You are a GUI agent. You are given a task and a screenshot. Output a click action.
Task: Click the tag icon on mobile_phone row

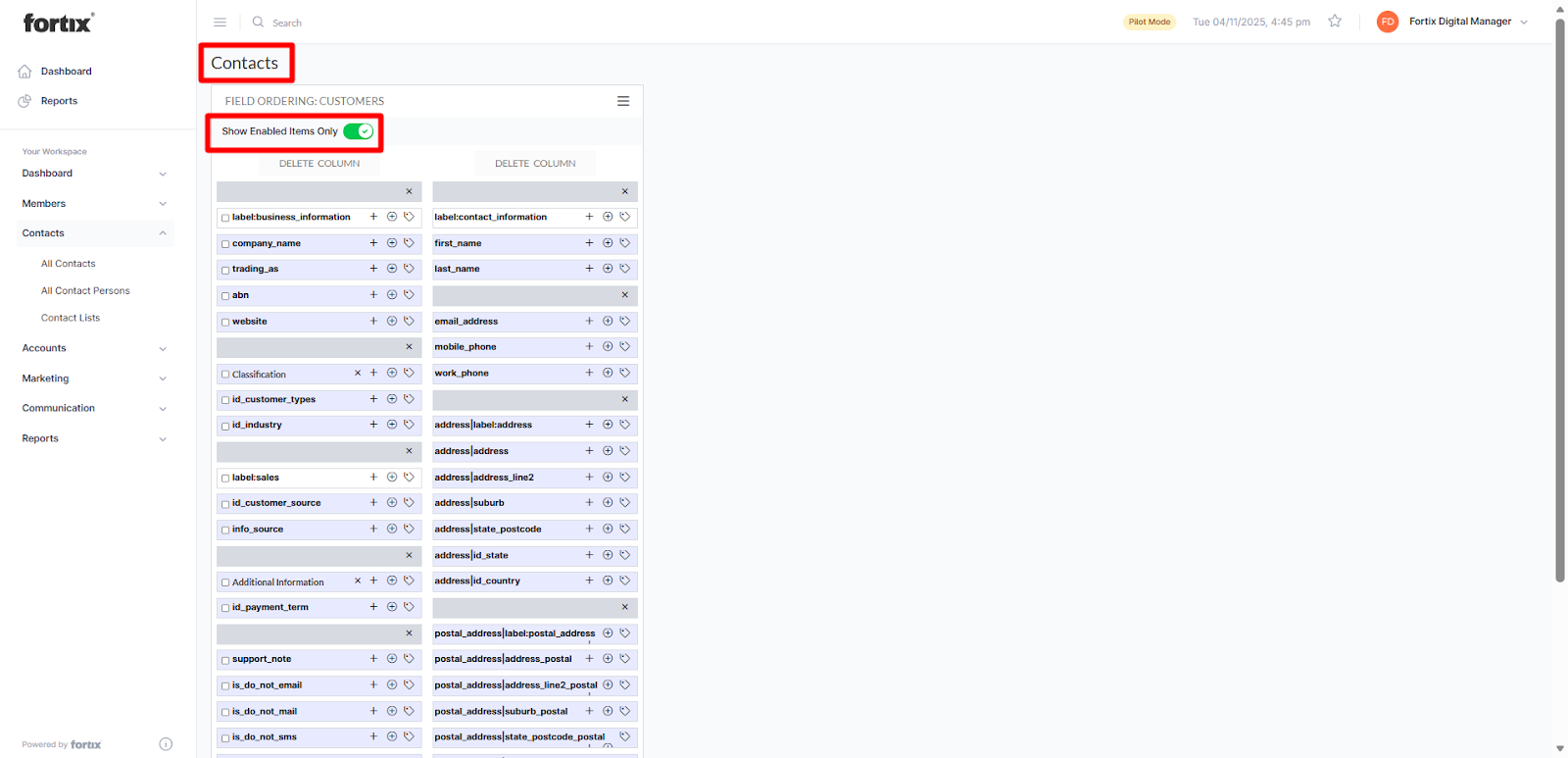625,347
